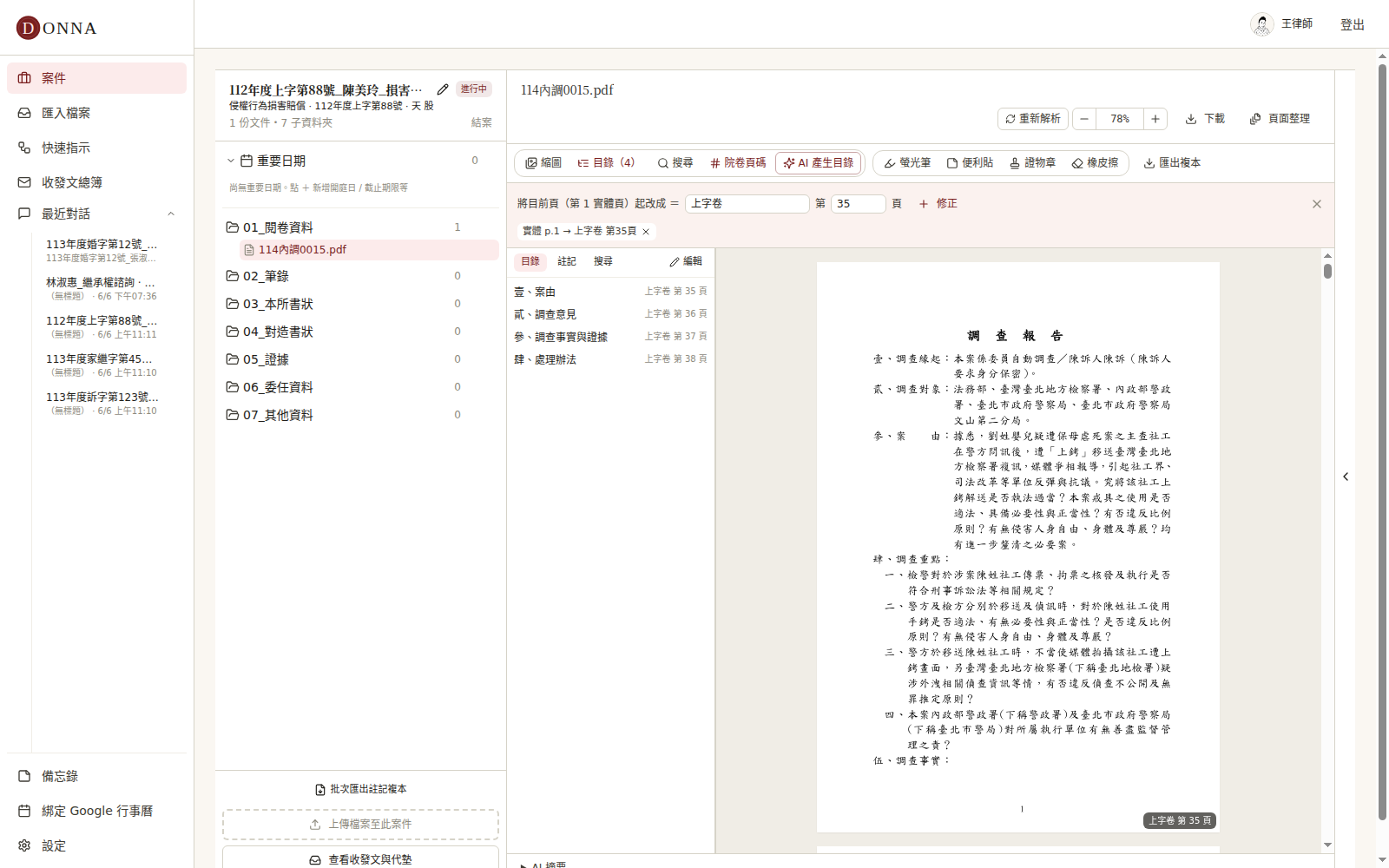Click the 王律師 user avatar
This screenshot has width=1389, height=868.
[x=1262, y=24]
